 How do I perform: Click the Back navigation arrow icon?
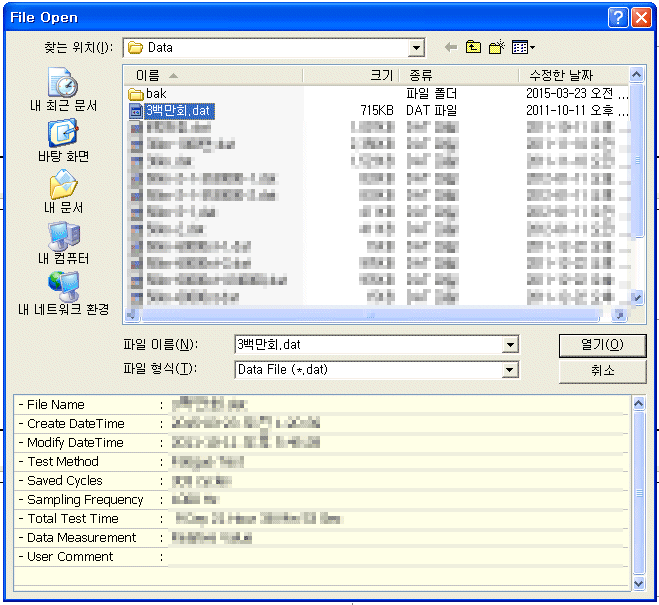[450, 47]
